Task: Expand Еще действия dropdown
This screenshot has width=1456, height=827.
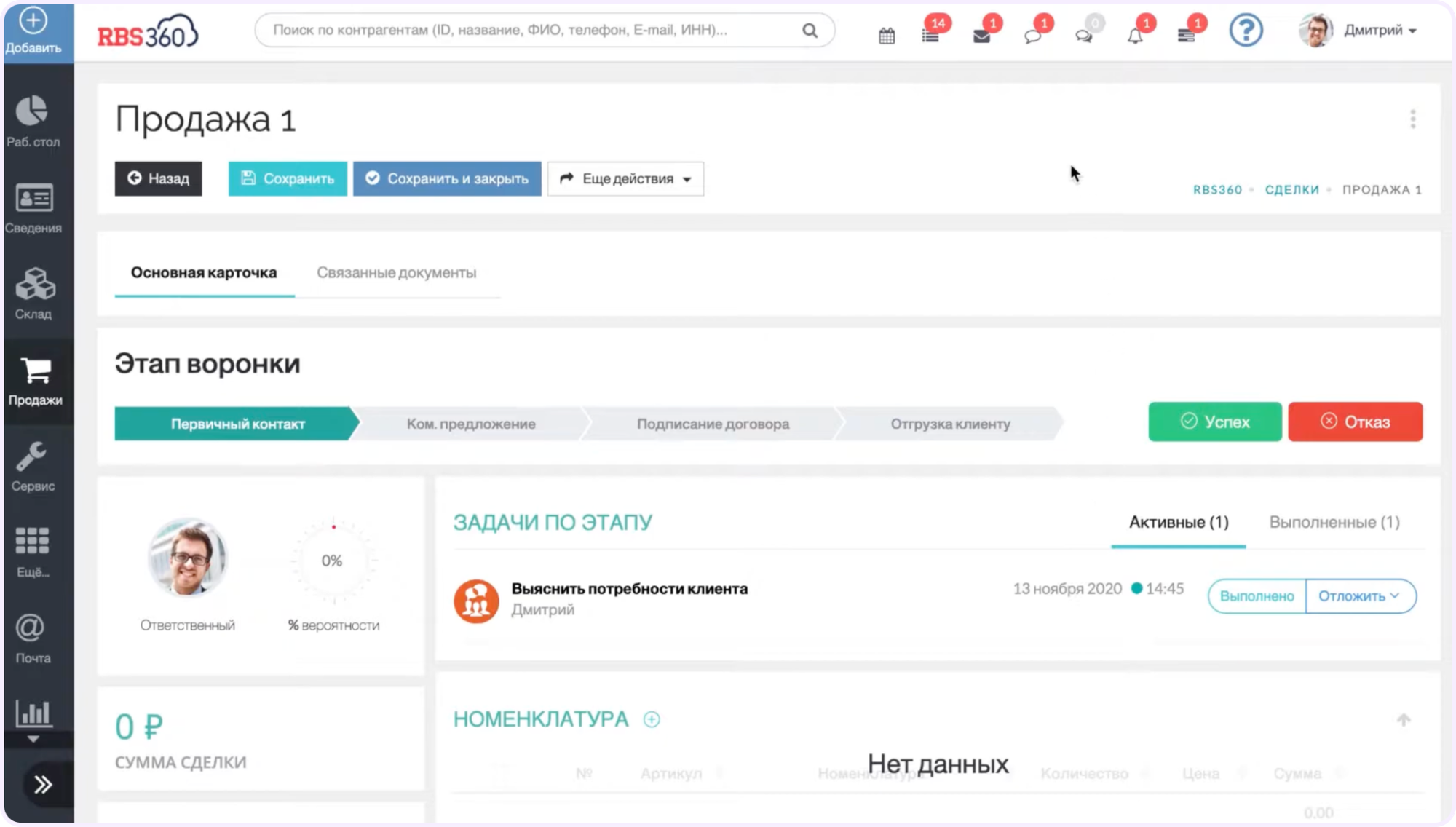Action: 625,178
